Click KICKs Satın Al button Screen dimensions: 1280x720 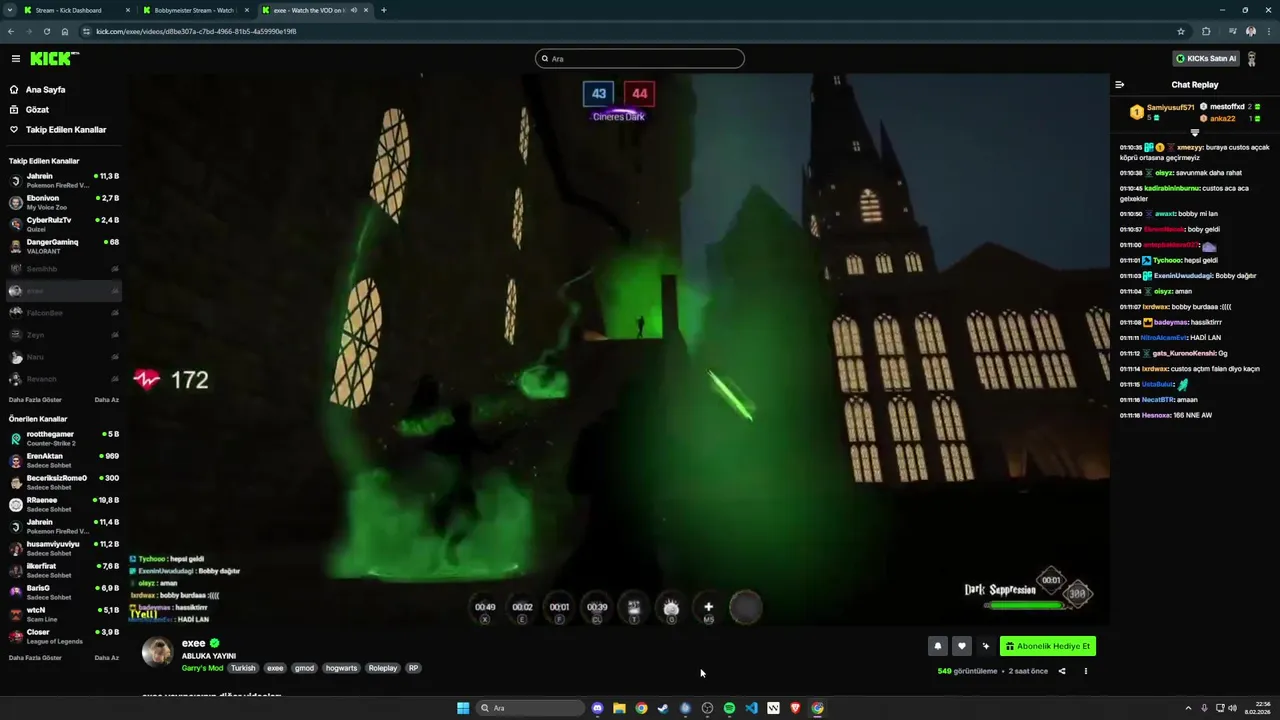point(1206,58)
